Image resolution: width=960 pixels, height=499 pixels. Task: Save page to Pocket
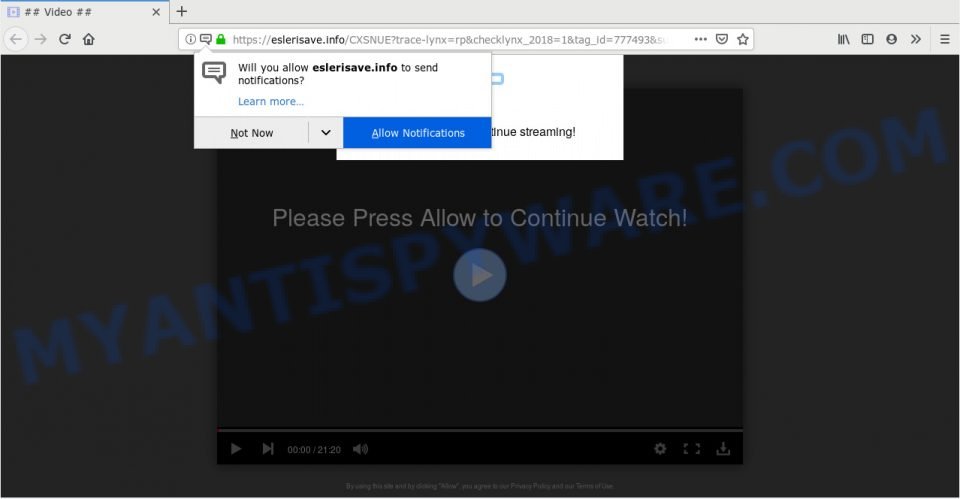(722, 39)
